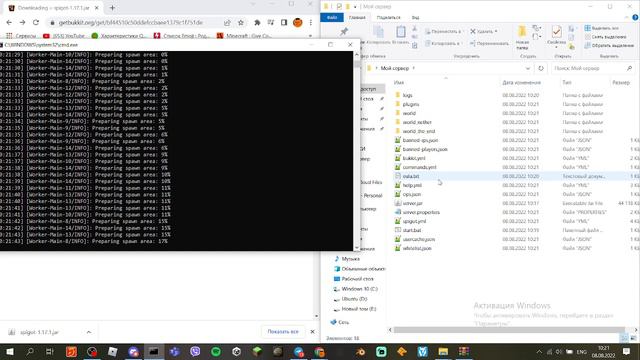Viewport: 640px width, 360px height.
Task: Open the Копировать в dropdown
Action: (x=443, y=43)
